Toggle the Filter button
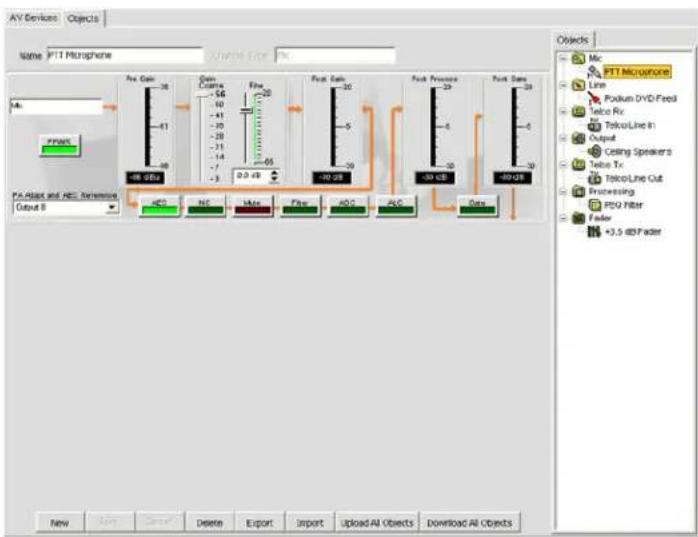The height and width of the screenshot is (537, 698). point(300,206)
